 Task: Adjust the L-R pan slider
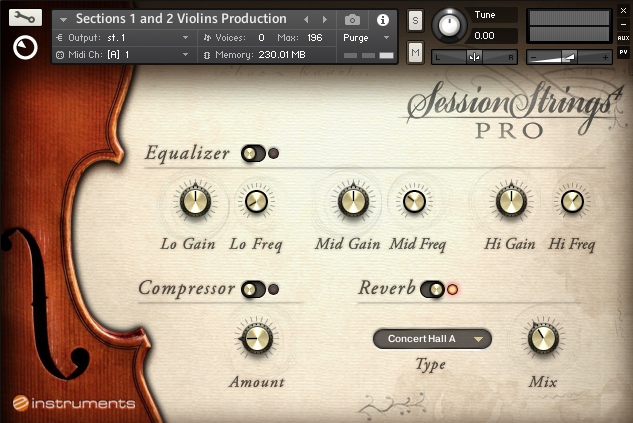[x=474, y=57]
